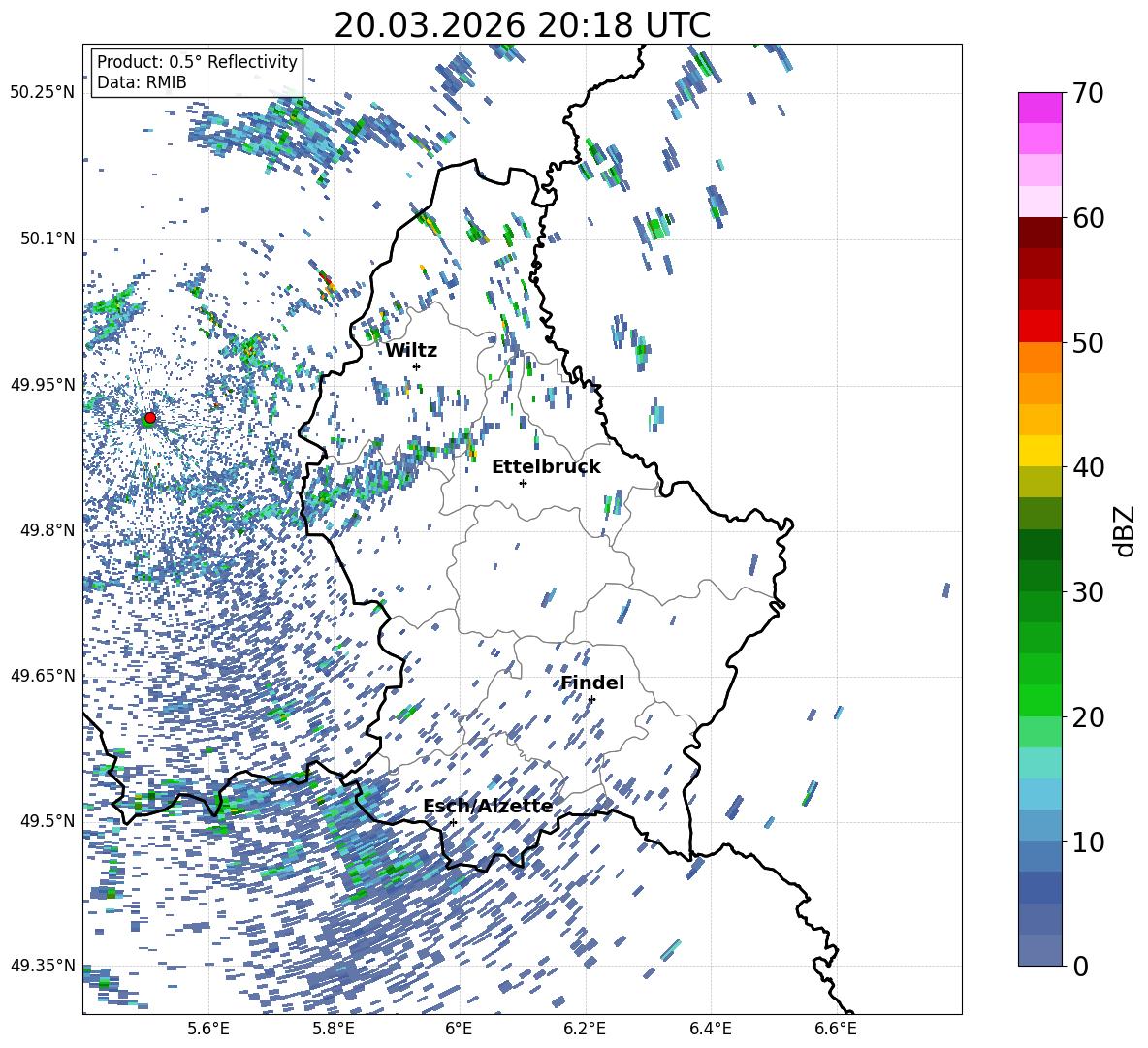Click the 60 value on colorbar
This screenshot has height=1048, width=1148.
click(1089, 218)
